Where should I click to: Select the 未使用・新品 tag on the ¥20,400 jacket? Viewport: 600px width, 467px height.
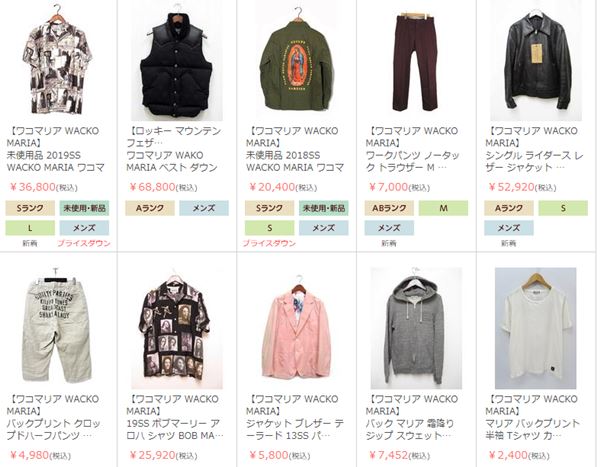(x=324, y=208)
